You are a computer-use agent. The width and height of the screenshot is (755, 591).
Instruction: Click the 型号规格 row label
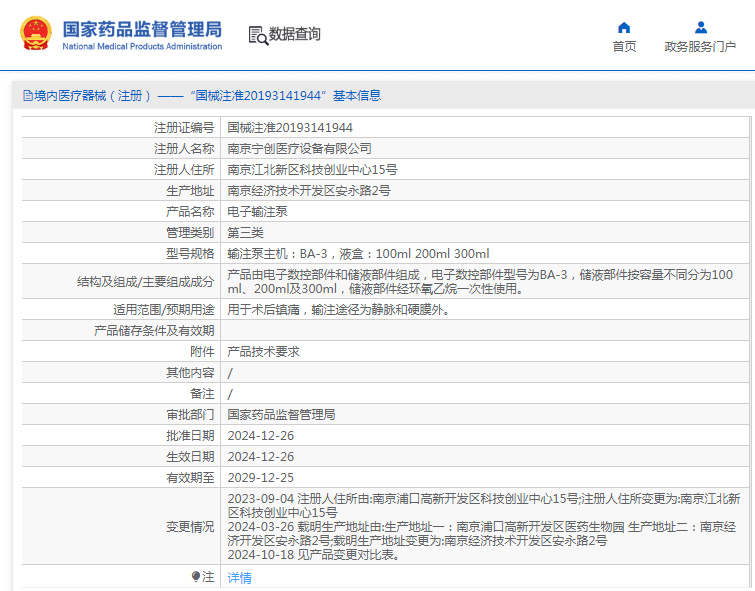pos(190,253)
